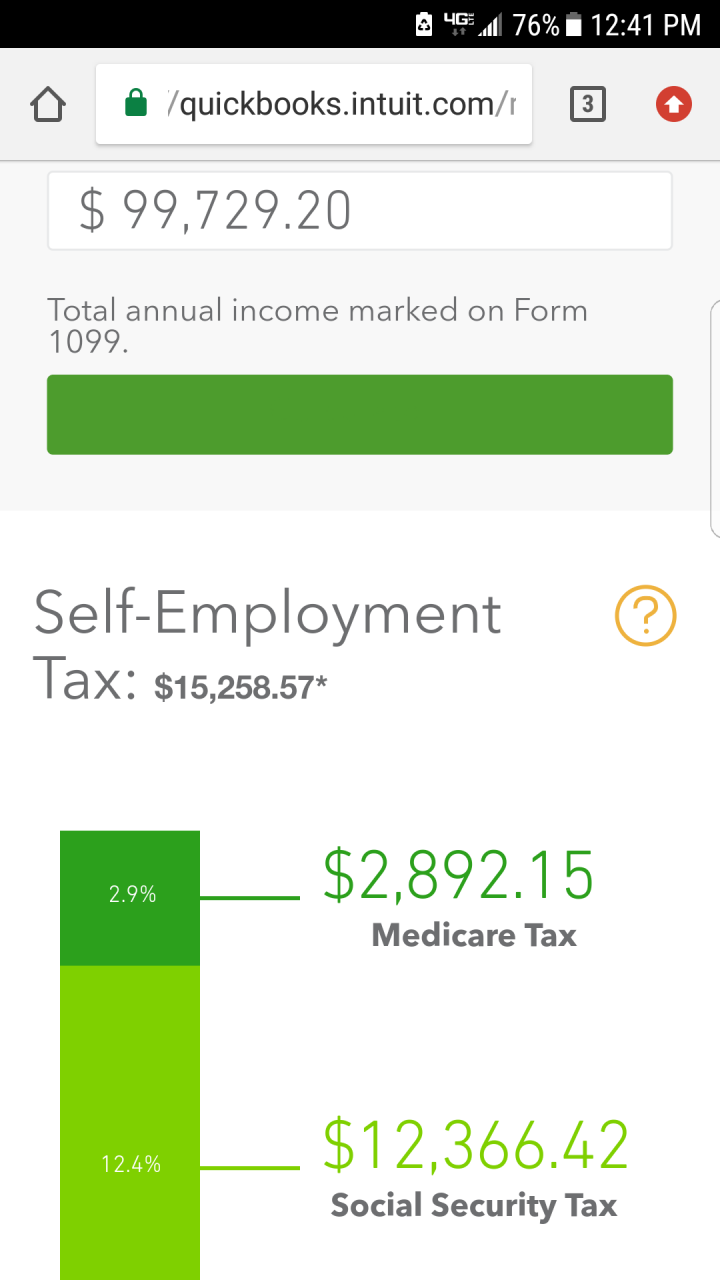
Task: Tap the battery icon in status bar
Action: [x=574, y=25]
